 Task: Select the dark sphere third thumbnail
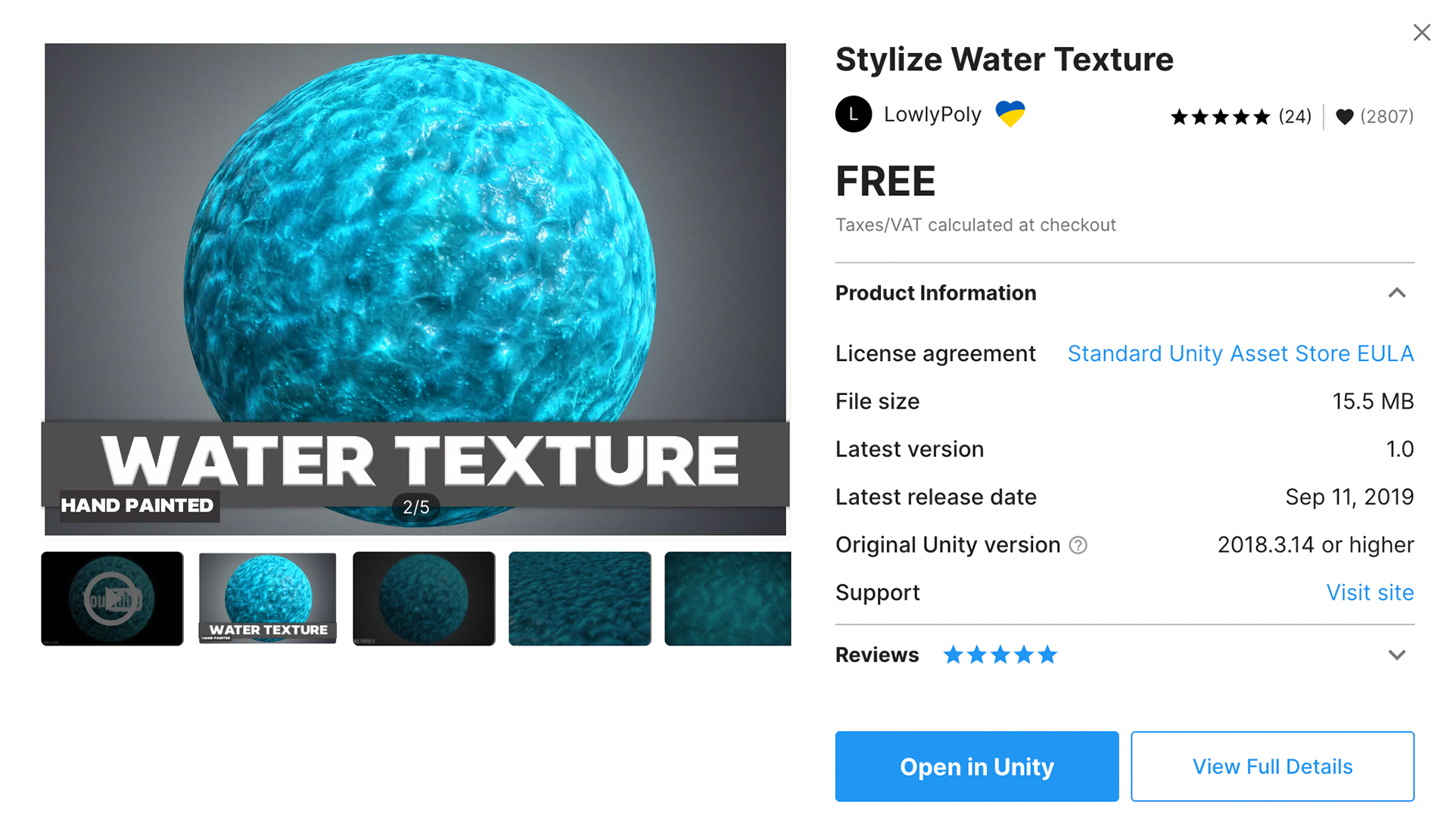(x=424, y=599)
